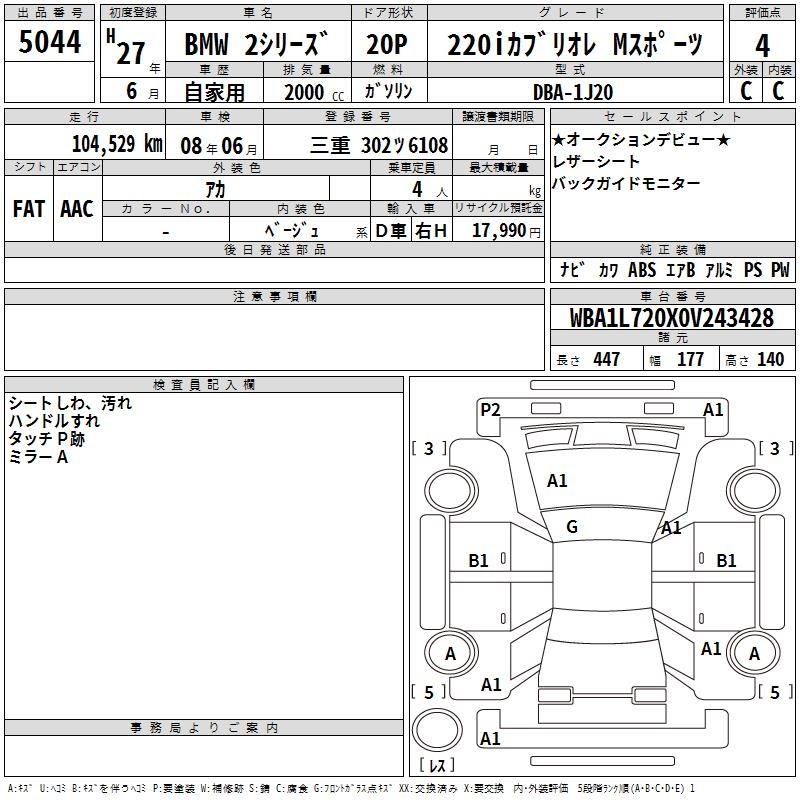Select the chassis number WBA1L720X0V243428

(x=671, y=318)
